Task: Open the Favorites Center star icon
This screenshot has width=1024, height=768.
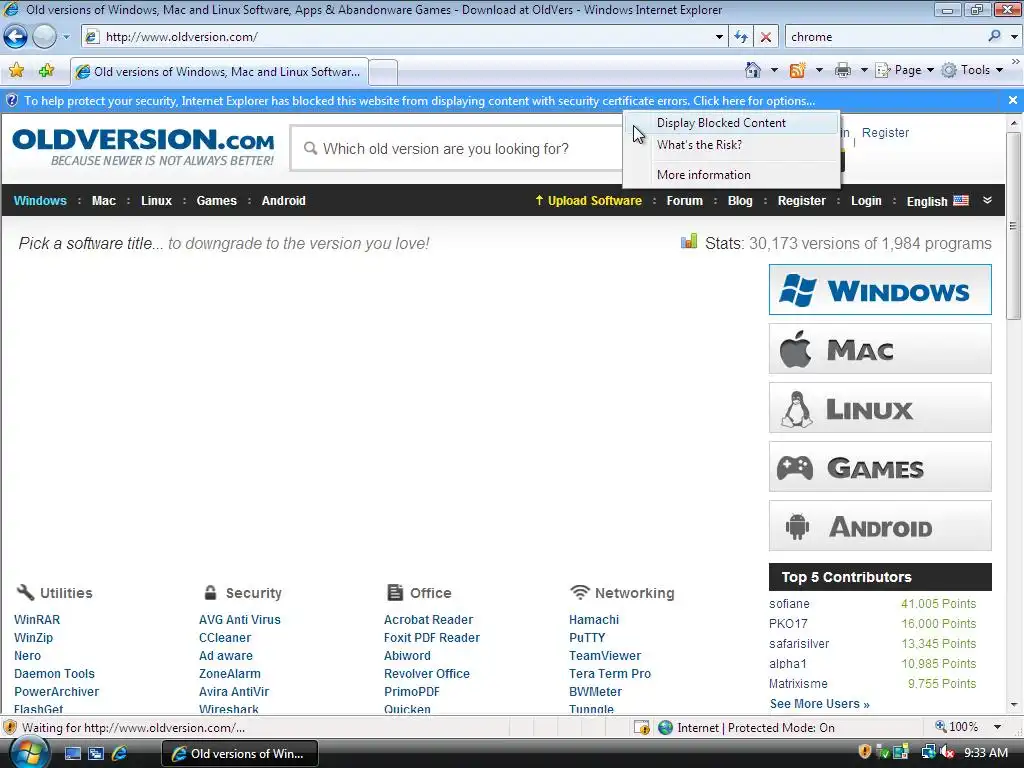Action: click(x=16, y=71)
